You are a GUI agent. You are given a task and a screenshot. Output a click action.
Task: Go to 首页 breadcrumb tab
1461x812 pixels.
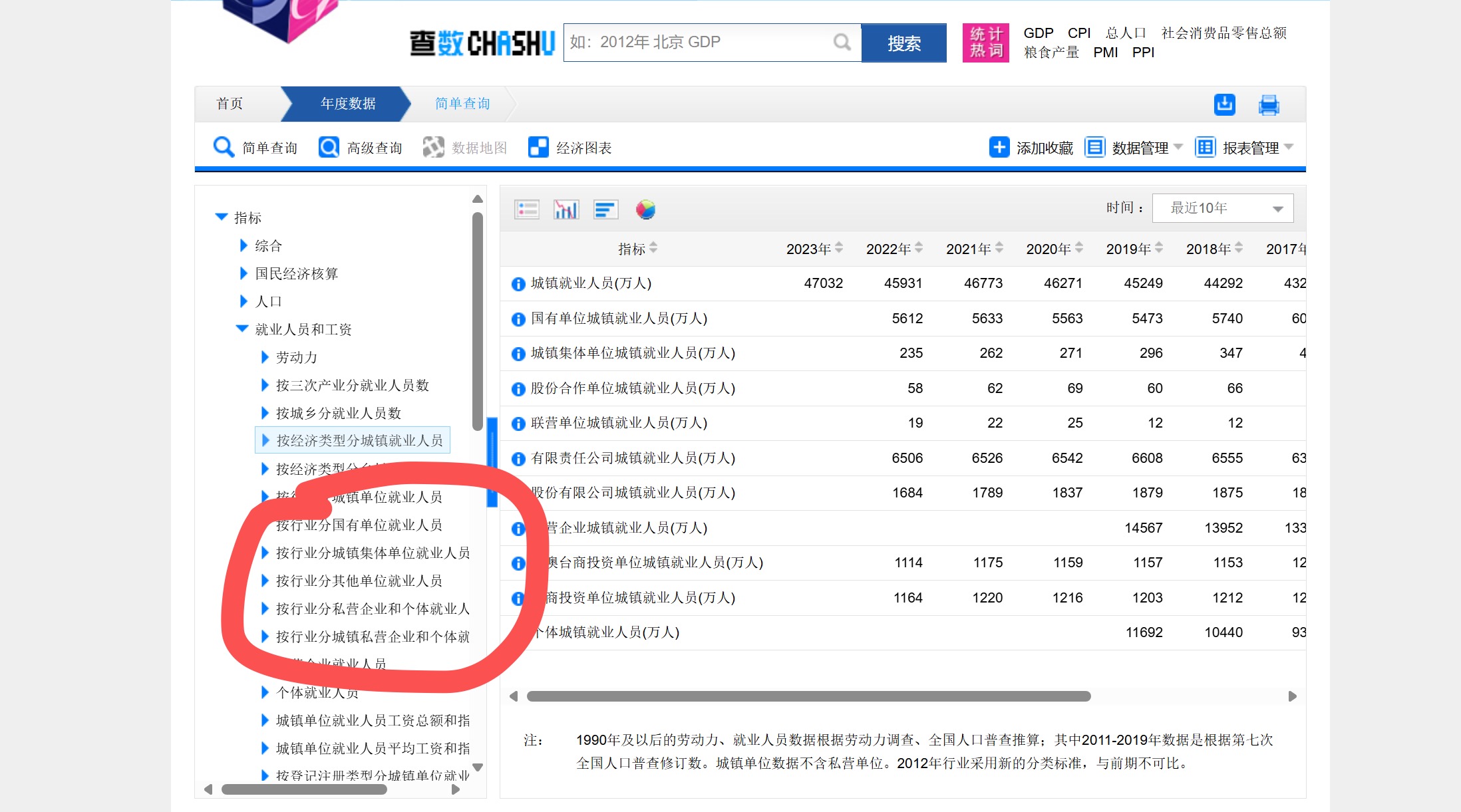click(230, 104)
